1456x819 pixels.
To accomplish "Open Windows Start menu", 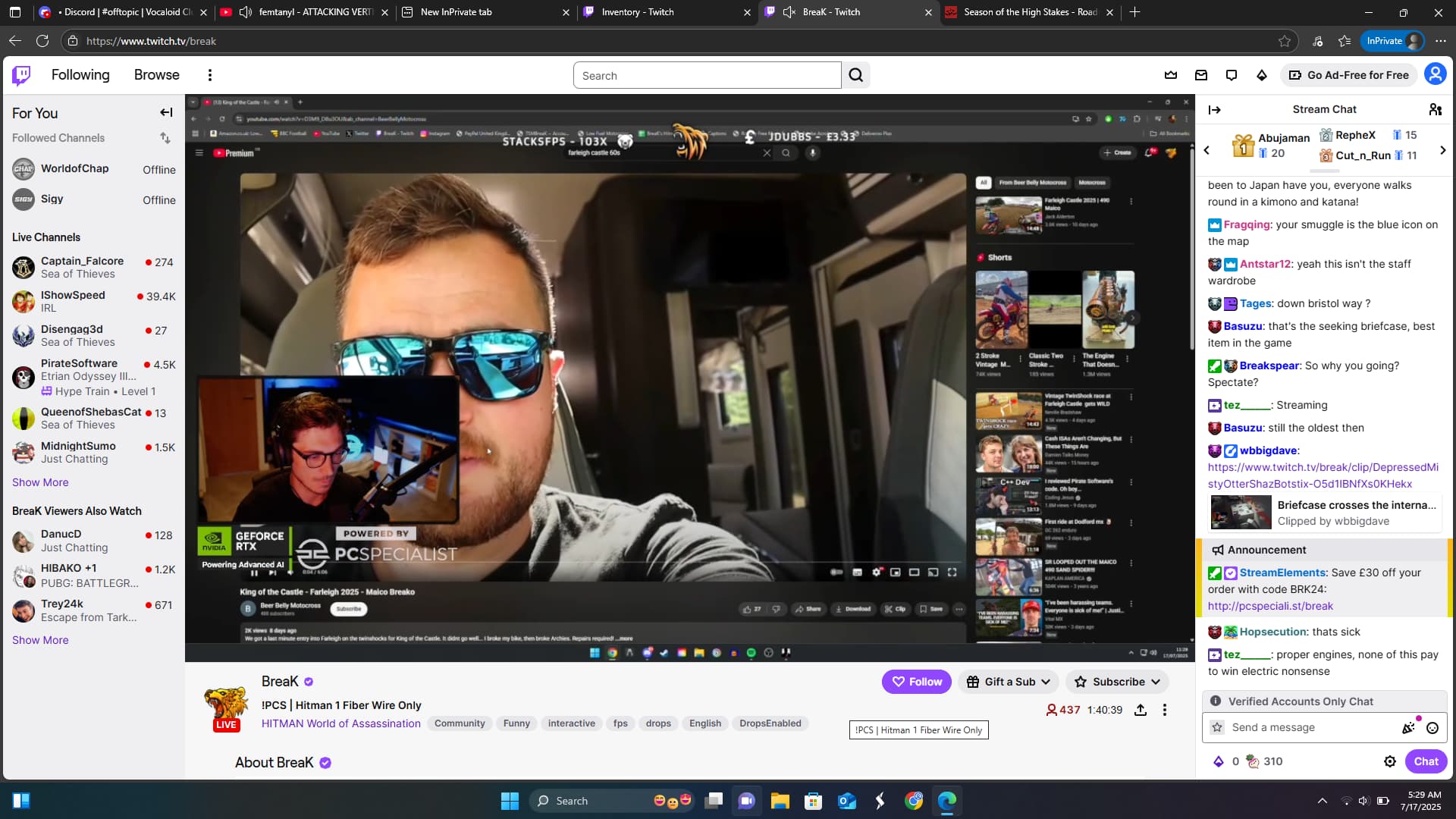I will tap(510, 801).
